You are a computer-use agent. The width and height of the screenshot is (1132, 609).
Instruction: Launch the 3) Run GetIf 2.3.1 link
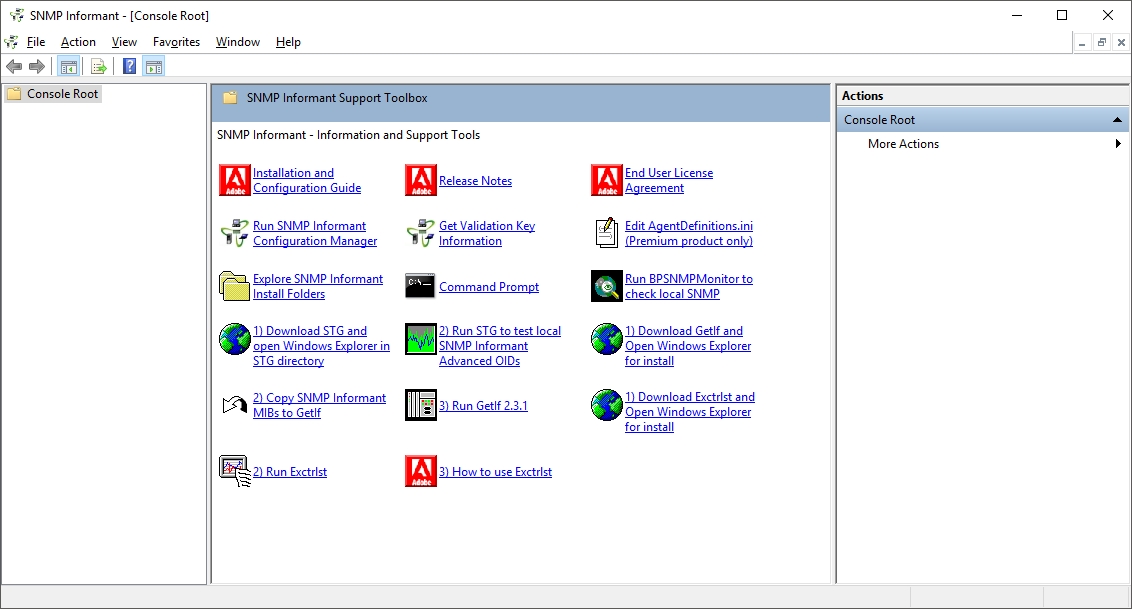(x=483, y=406)
